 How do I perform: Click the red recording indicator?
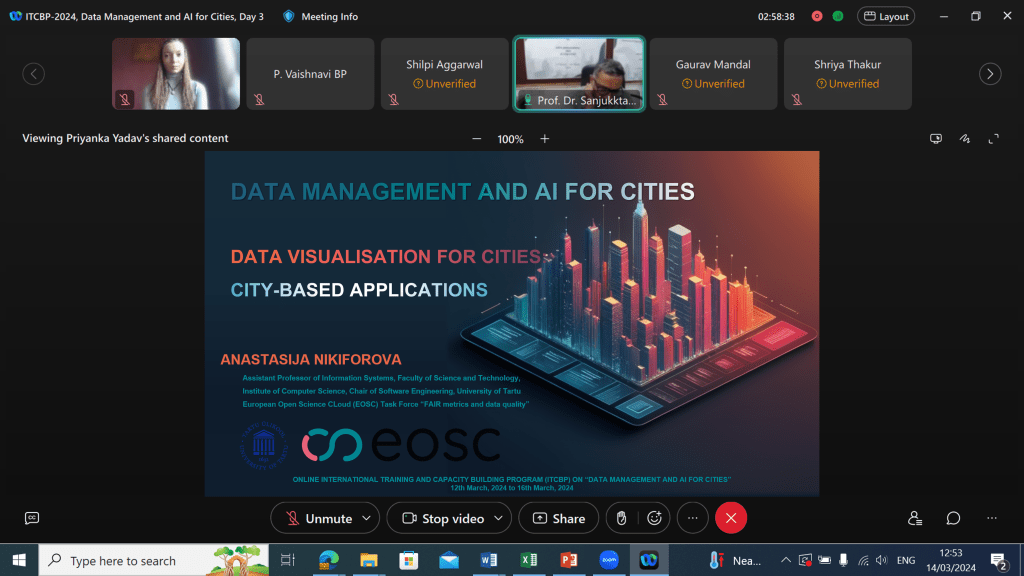(817, 16)
